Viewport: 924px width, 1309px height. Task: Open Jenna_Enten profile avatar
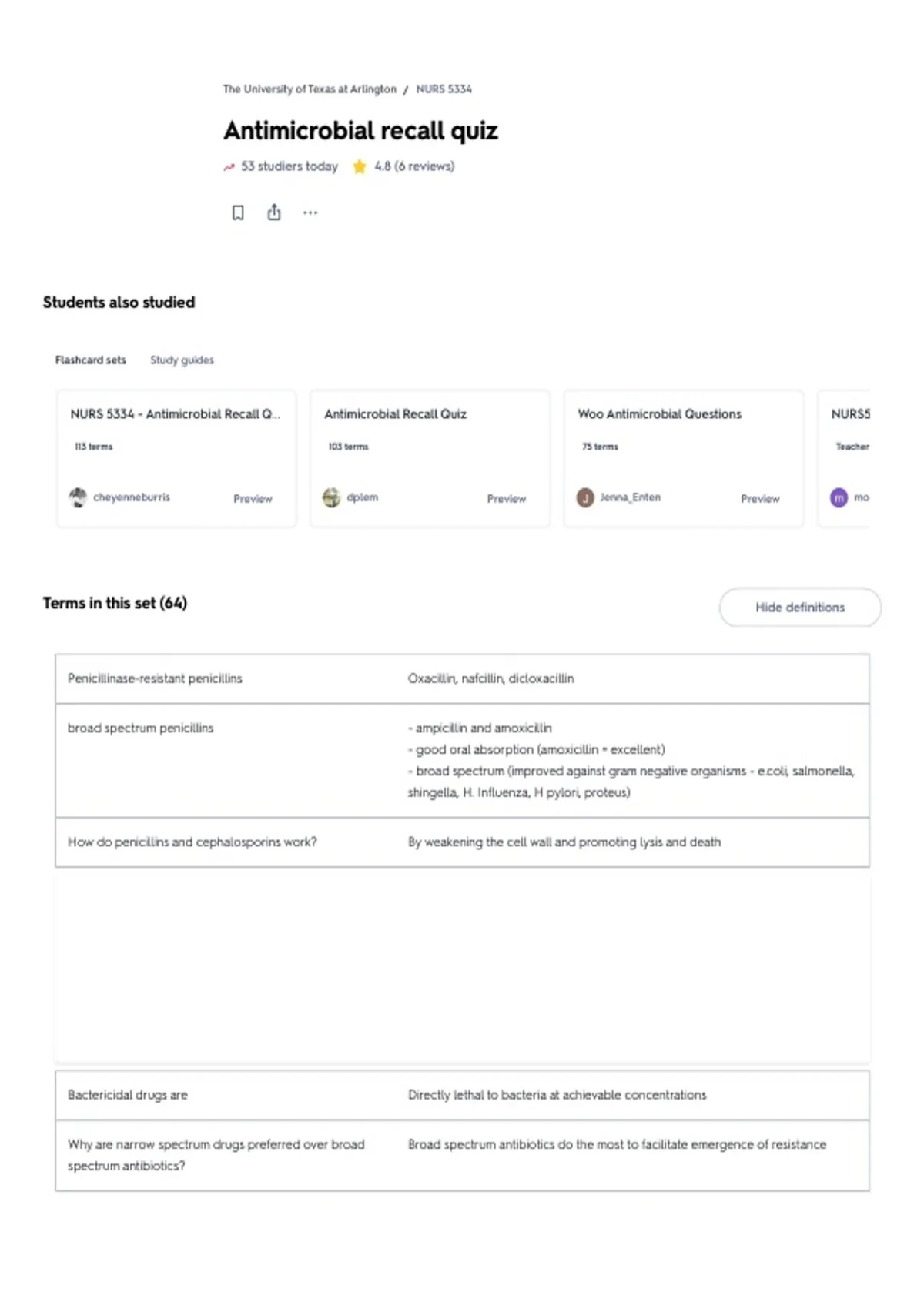point(585,497)
